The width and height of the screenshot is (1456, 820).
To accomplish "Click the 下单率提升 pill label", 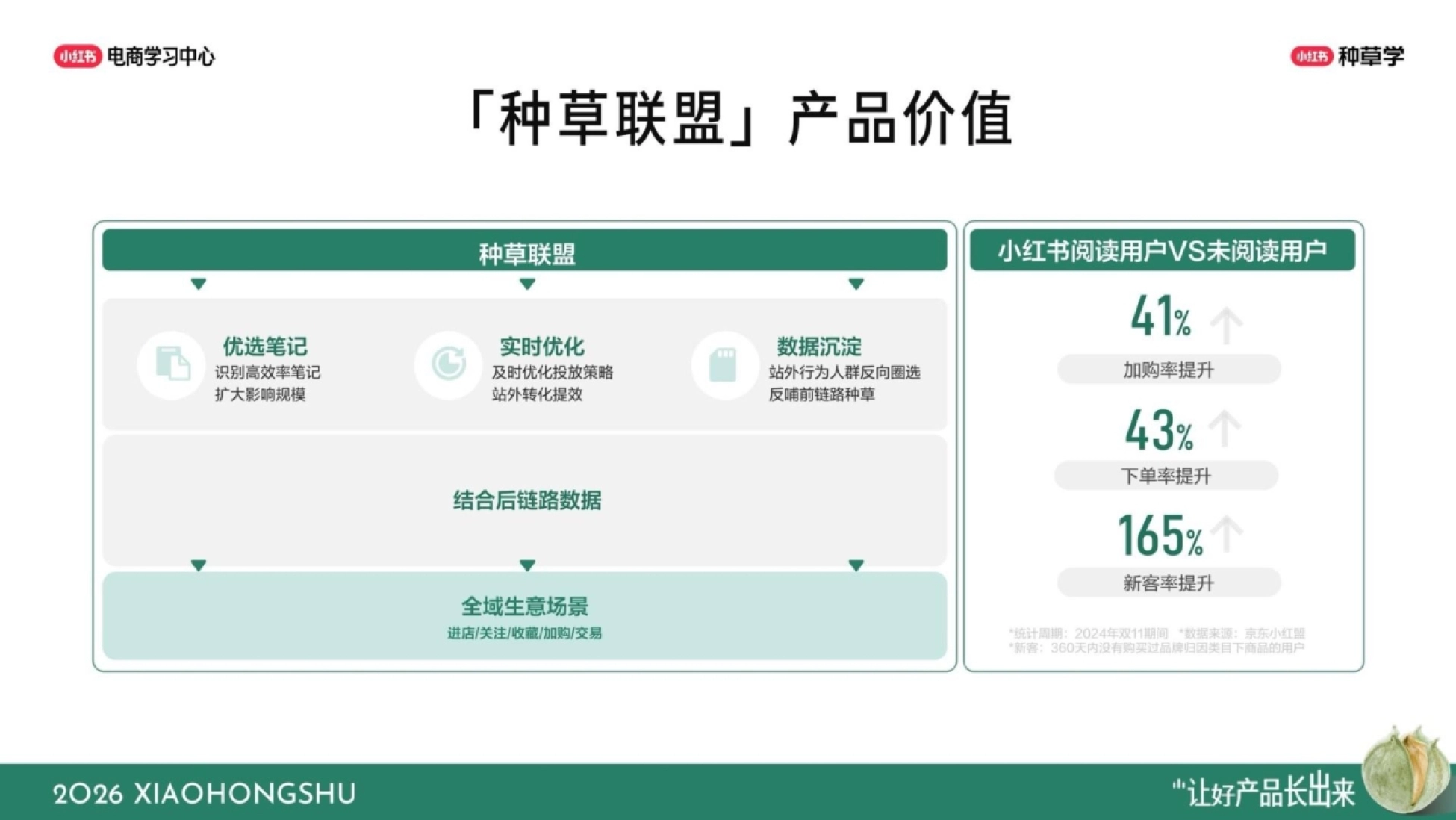I will pos(1166,476).
